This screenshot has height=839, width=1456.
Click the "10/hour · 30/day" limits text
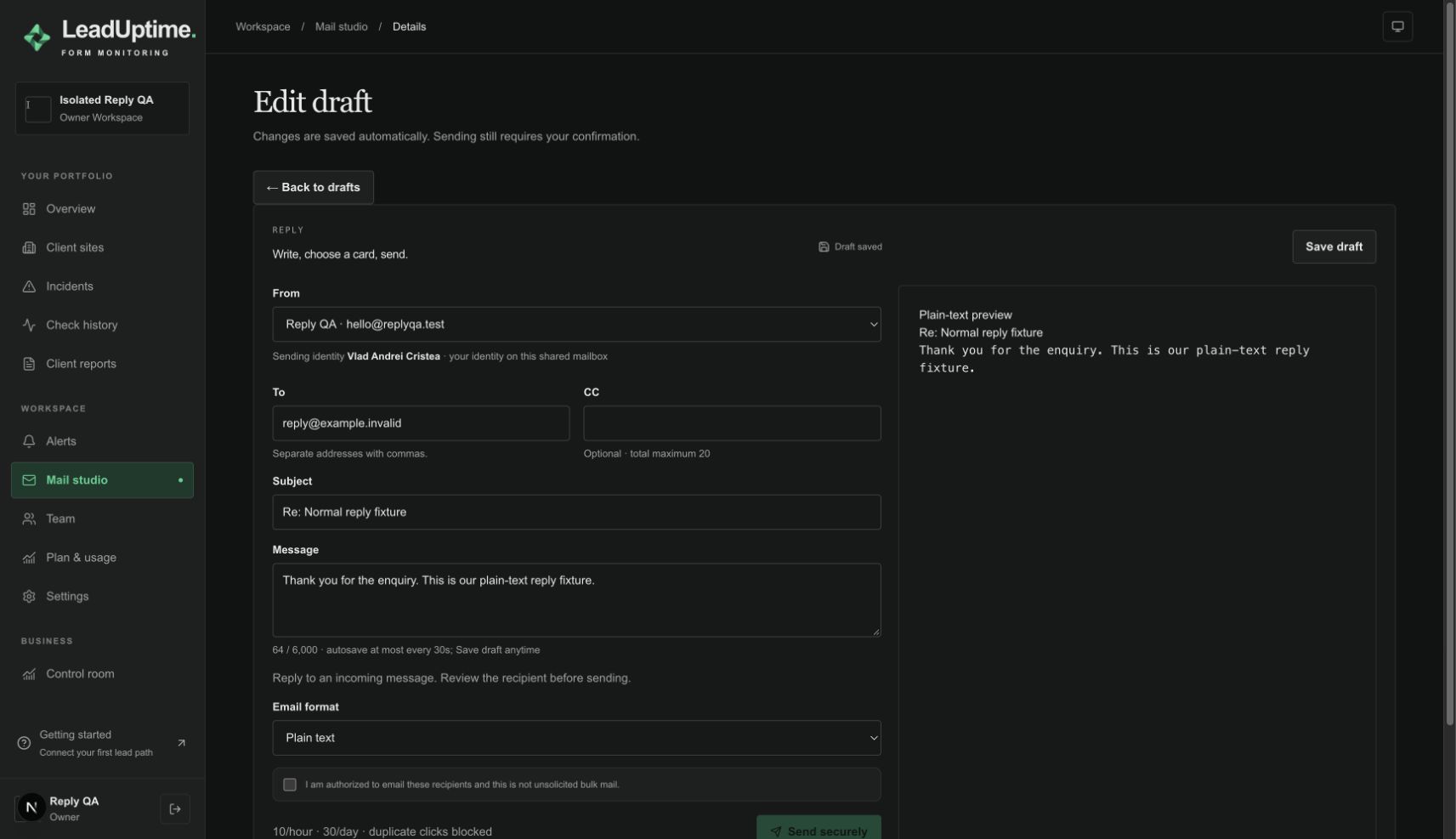(x=315, y=832)
